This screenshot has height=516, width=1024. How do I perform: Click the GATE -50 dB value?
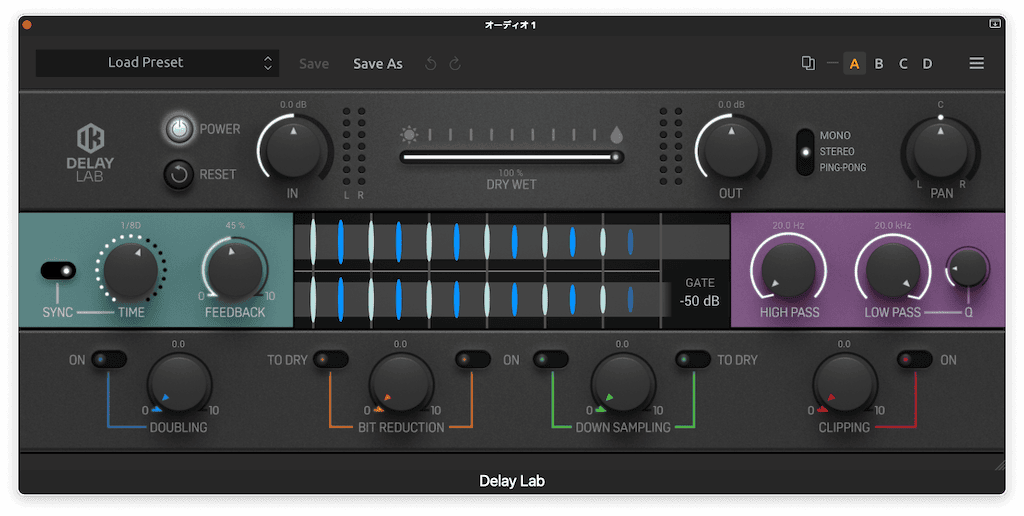pyautogui.click(x=699, y=301)
